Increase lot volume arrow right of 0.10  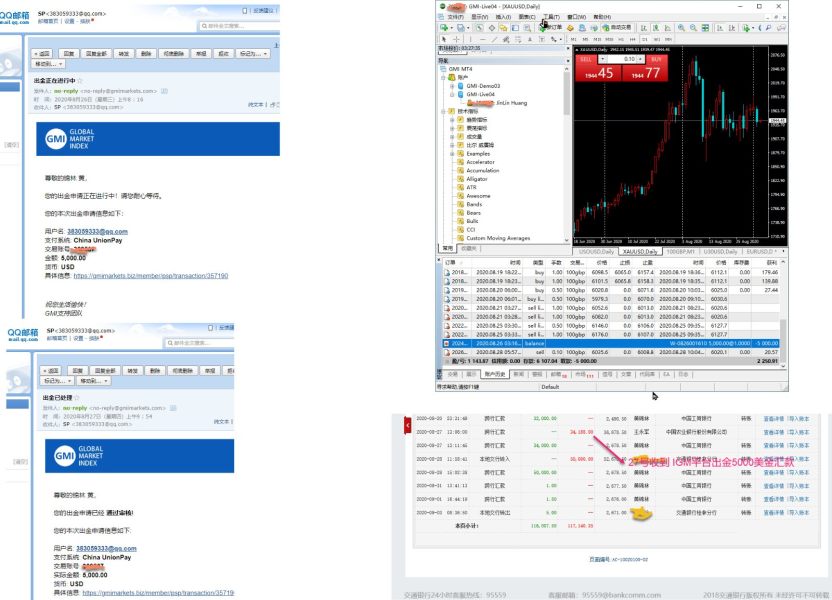[640, 59]
